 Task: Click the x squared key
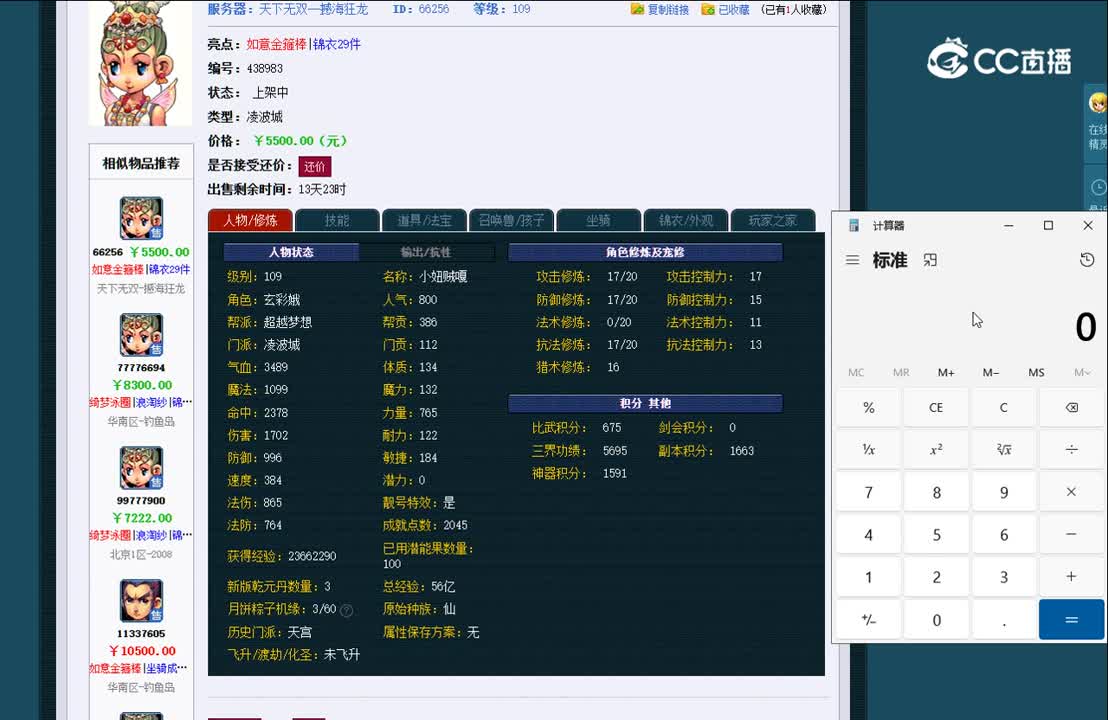tap(936, 449)
